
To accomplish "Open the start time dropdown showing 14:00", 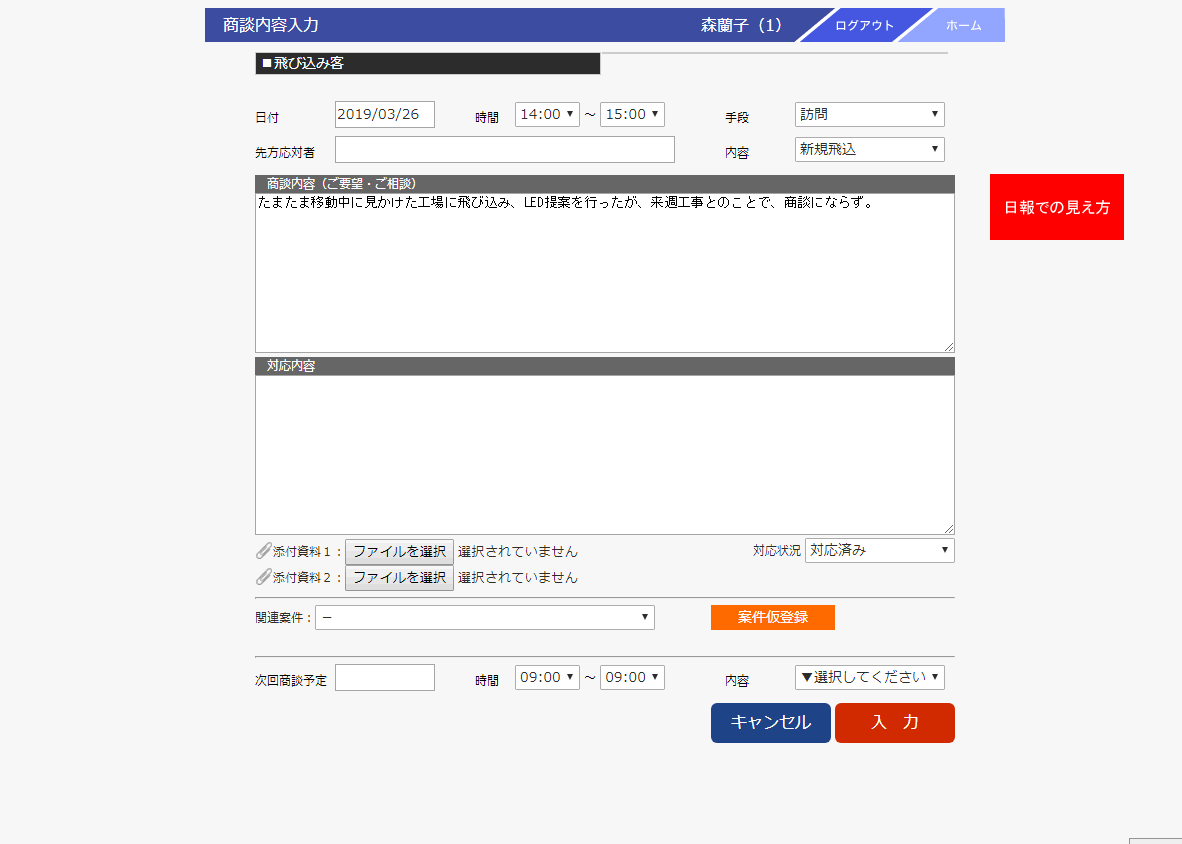I will point(547,115).
